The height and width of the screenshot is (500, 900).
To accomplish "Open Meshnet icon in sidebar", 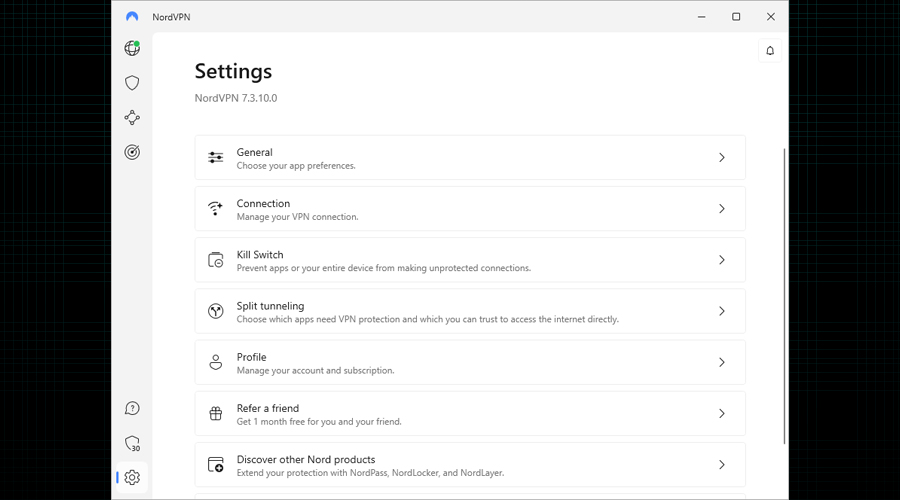I will (132, 118).
